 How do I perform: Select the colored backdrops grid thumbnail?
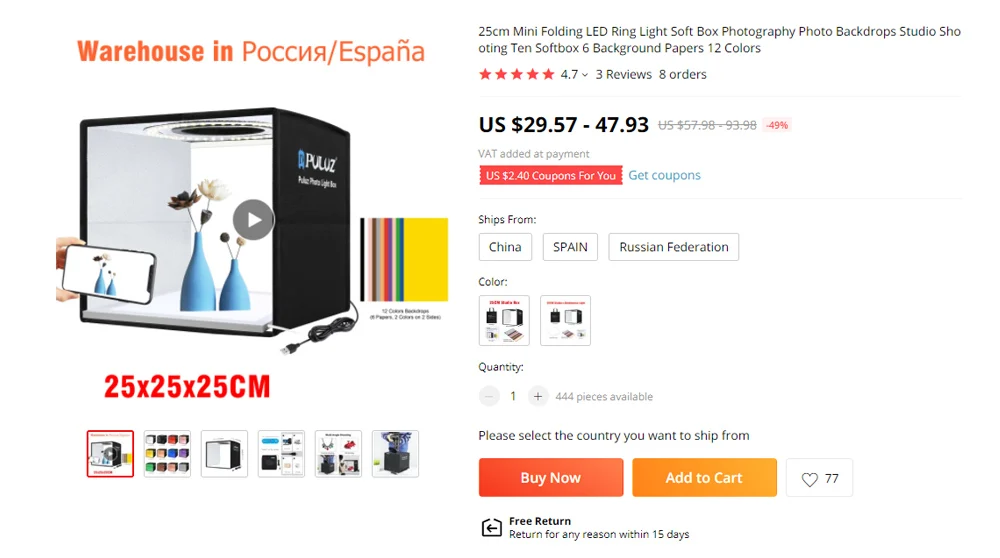click(x=167, y=454)
